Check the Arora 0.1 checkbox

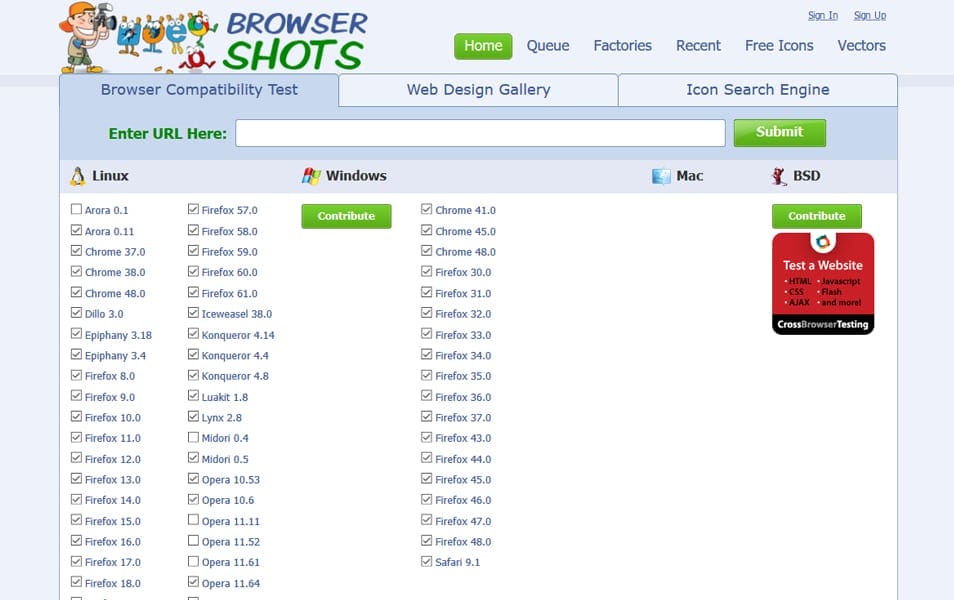pyautogui.click(x=76, y=209)
